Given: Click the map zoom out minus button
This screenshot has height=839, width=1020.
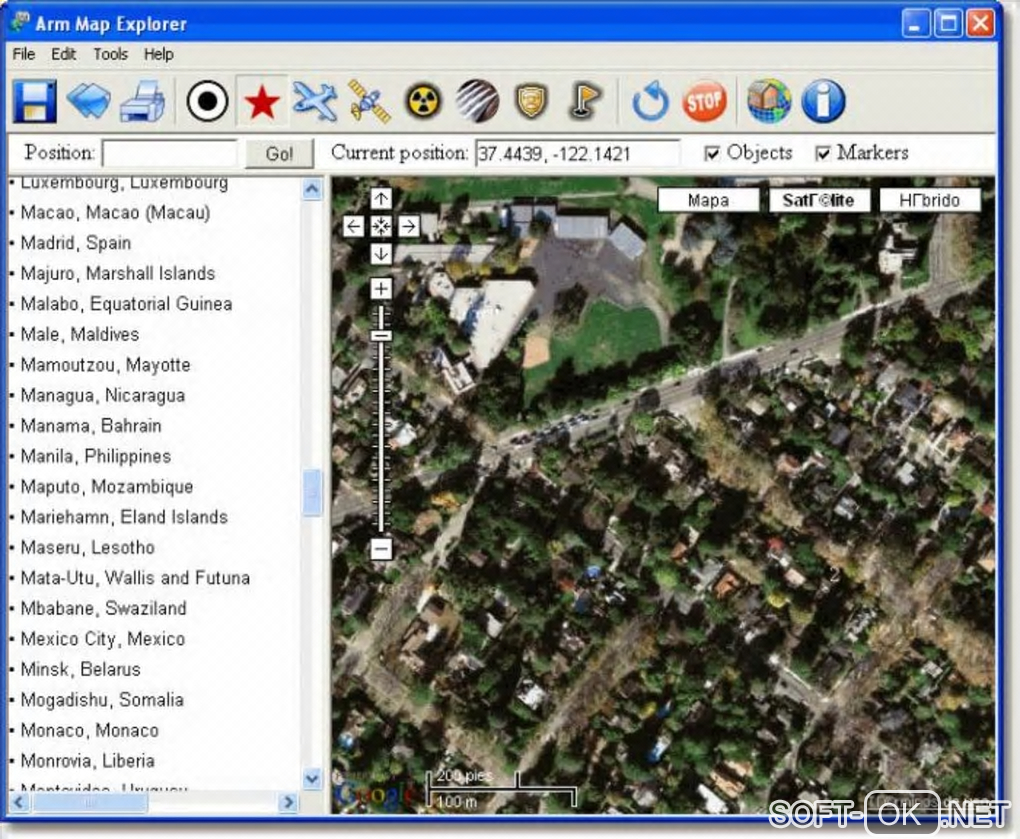Looking at the screenshot, I should tap(381, 549).
